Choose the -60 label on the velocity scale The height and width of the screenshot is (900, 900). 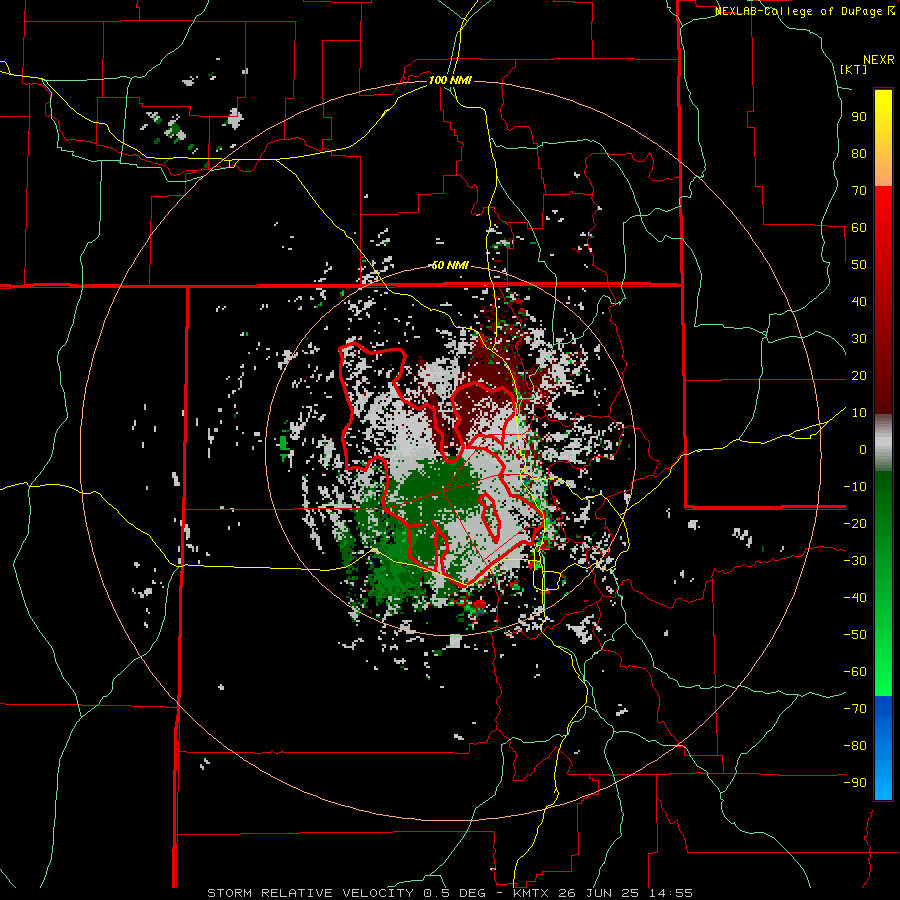tap(855, 672)
